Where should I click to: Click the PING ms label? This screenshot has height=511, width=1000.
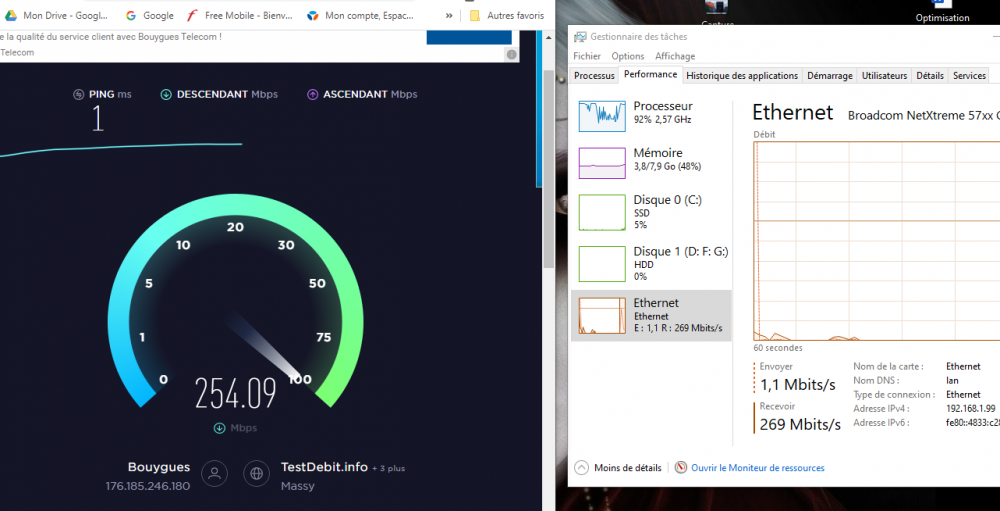110,94
